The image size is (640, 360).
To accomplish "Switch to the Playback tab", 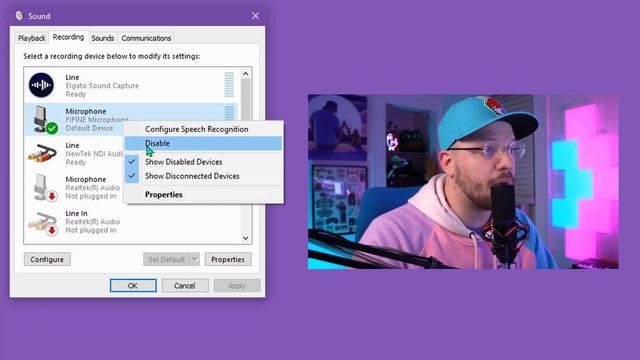I will tap(31, 38).
